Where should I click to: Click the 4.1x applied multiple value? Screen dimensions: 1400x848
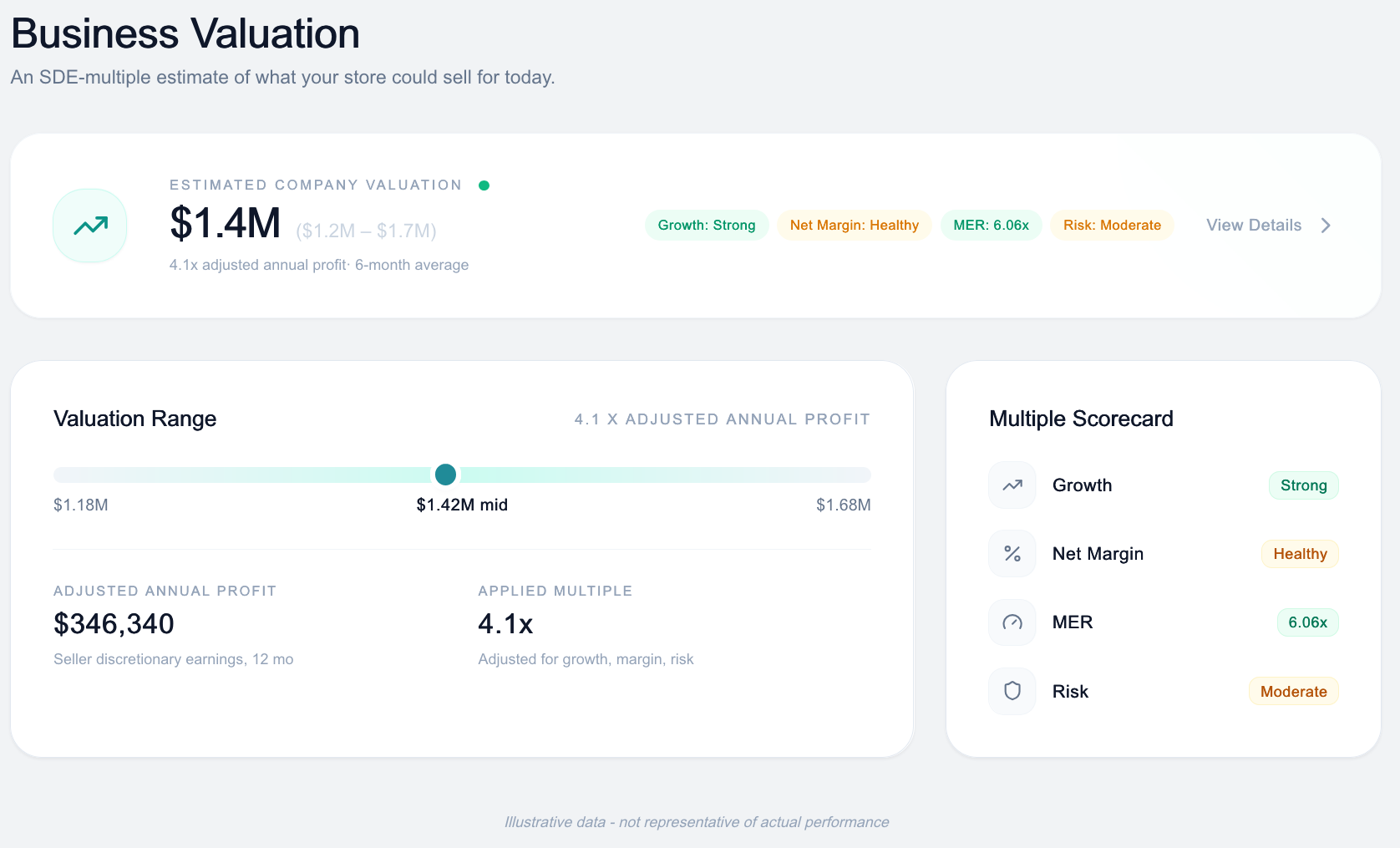coord(505,624)
